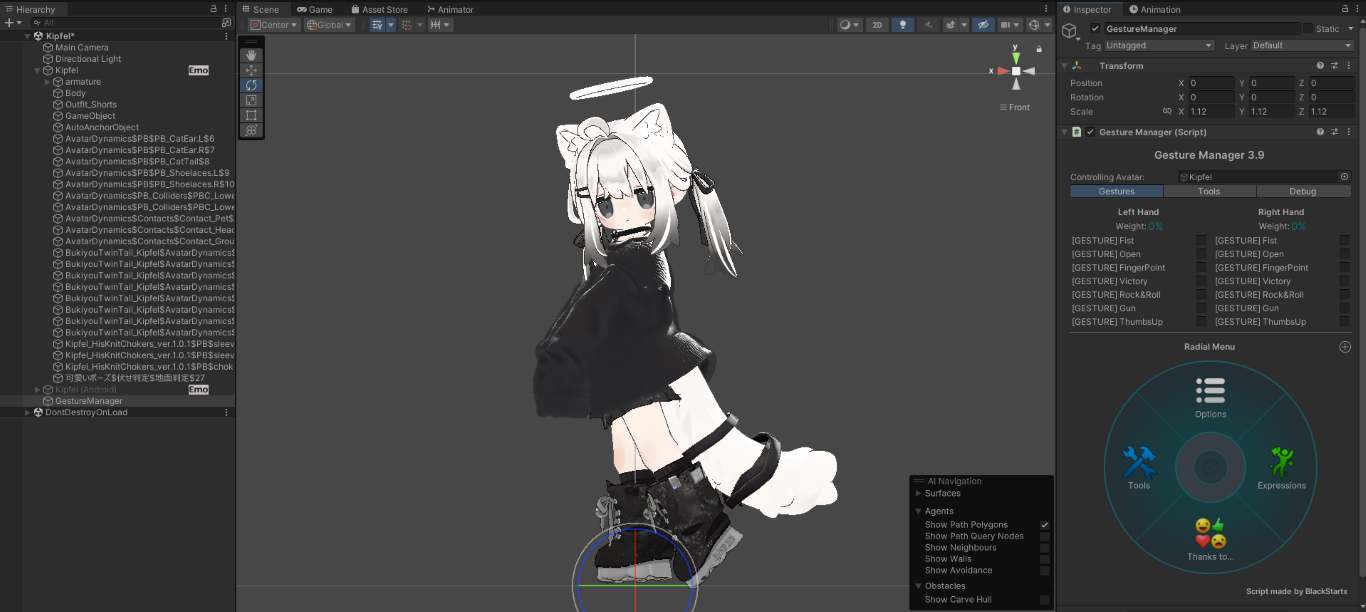Image resolution: width=1366 pixels, height=612 pixels.
Task: Switch to the Animation tab
Action: point(1155,9)
